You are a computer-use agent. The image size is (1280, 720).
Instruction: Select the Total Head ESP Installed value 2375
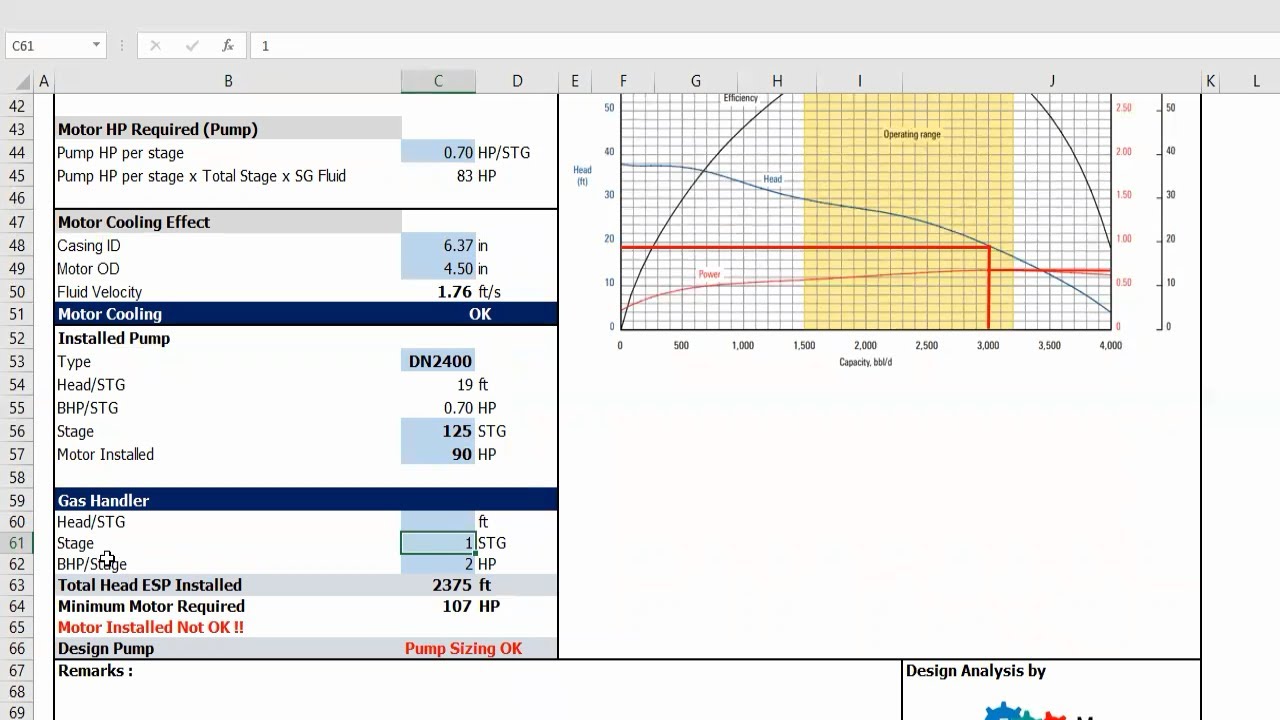tap(438, 585)
